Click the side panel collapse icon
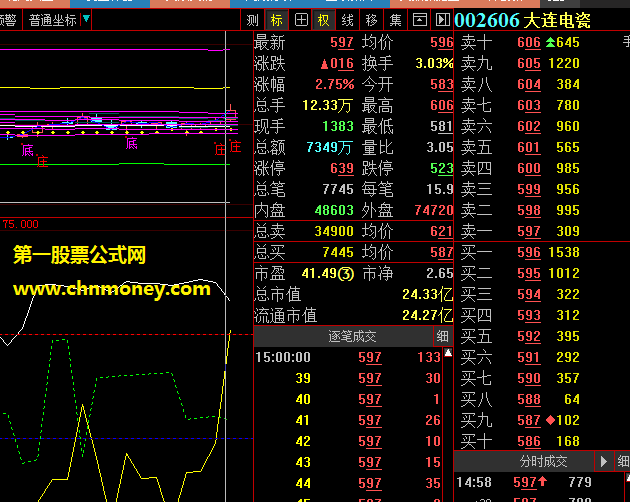Image resolution: width=630 pixels, height=502 pixels. 442,20
